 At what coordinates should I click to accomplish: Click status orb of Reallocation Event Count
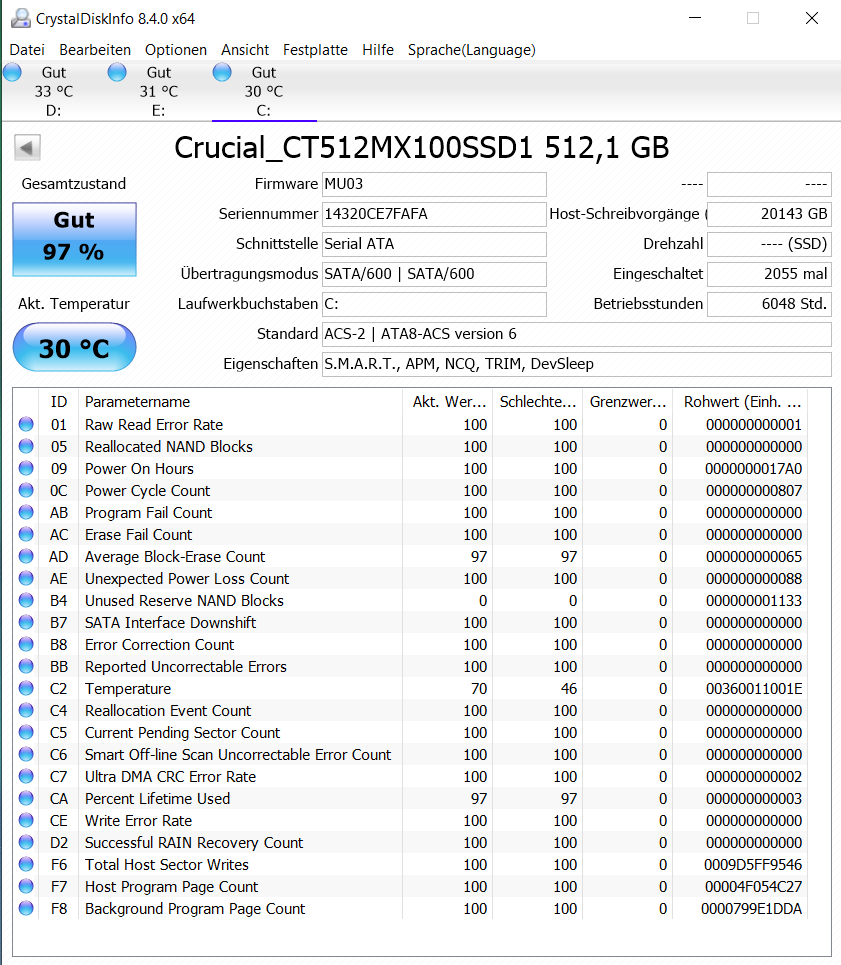26,711
